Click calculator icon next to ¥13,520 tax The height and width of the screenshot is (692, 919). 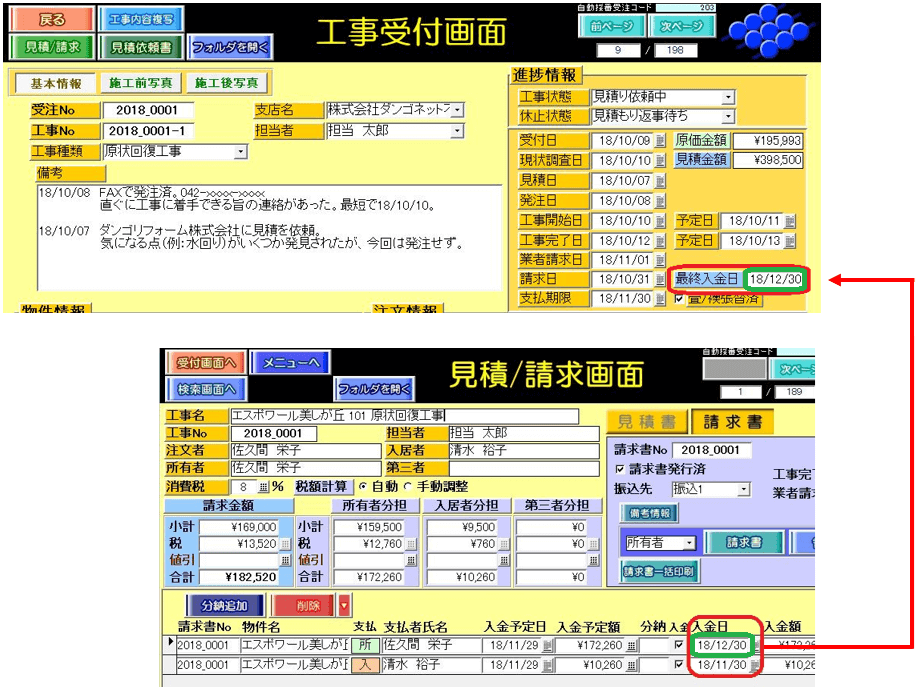pyautogui.click(x=285, y=543)
